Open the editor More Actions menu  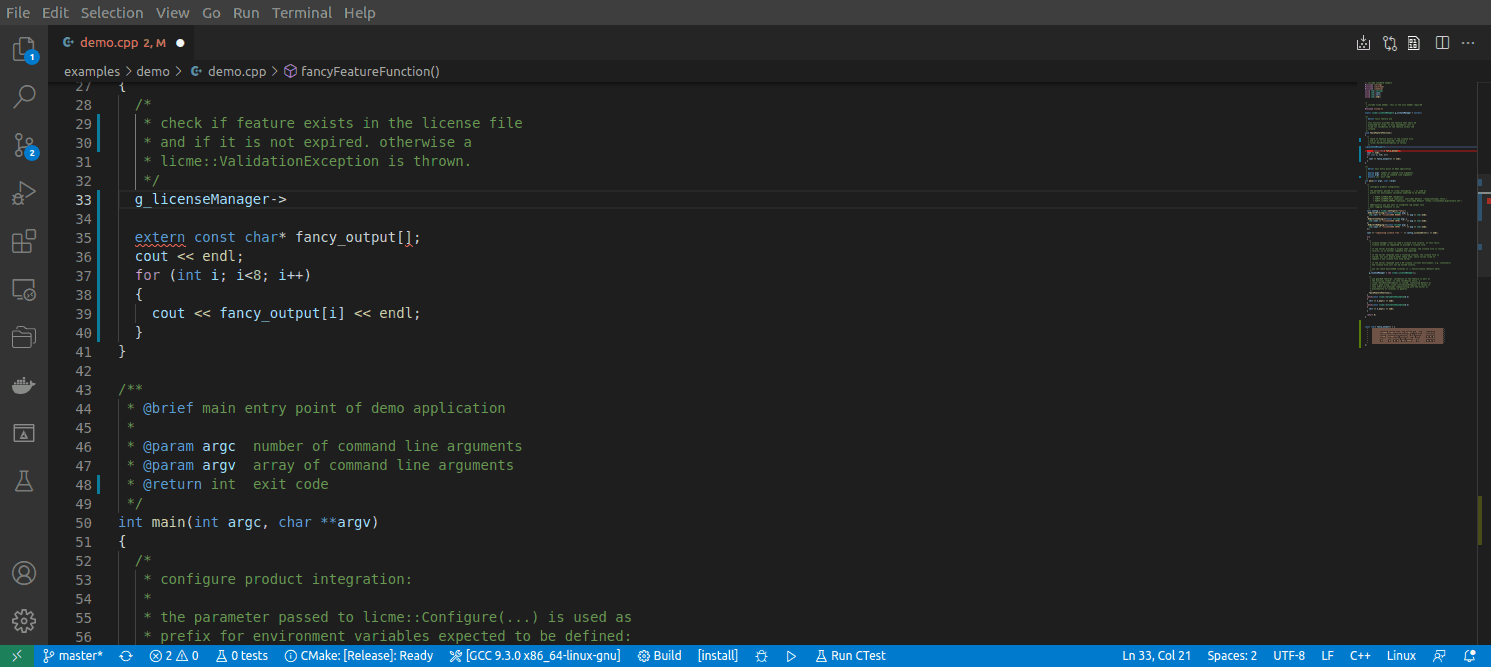pos(1468,43)
